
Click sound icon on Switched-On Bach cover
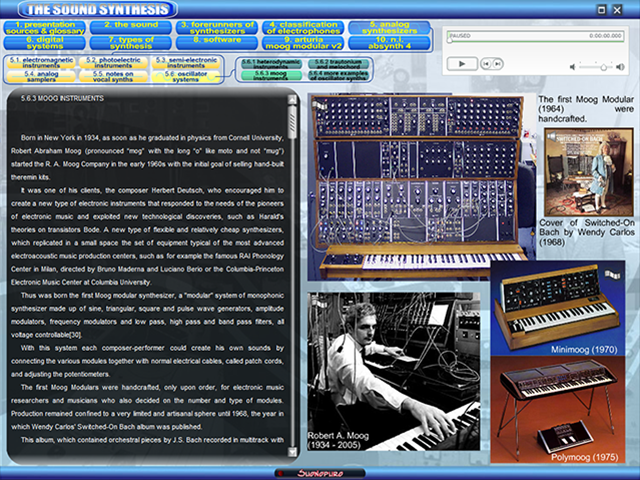(553, 138)
